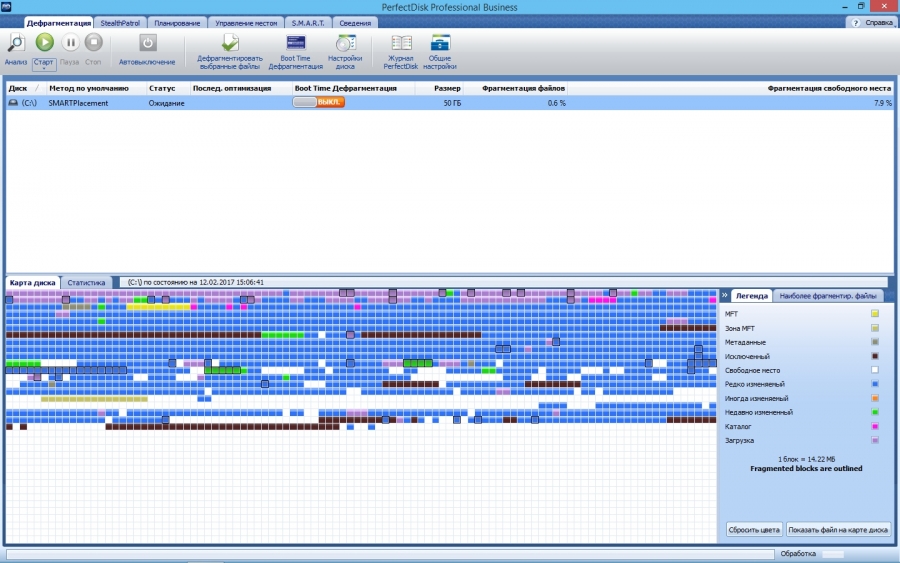The image size is (900, 563).
Task: Sort drives by the Диск column header
Action: 18,88
